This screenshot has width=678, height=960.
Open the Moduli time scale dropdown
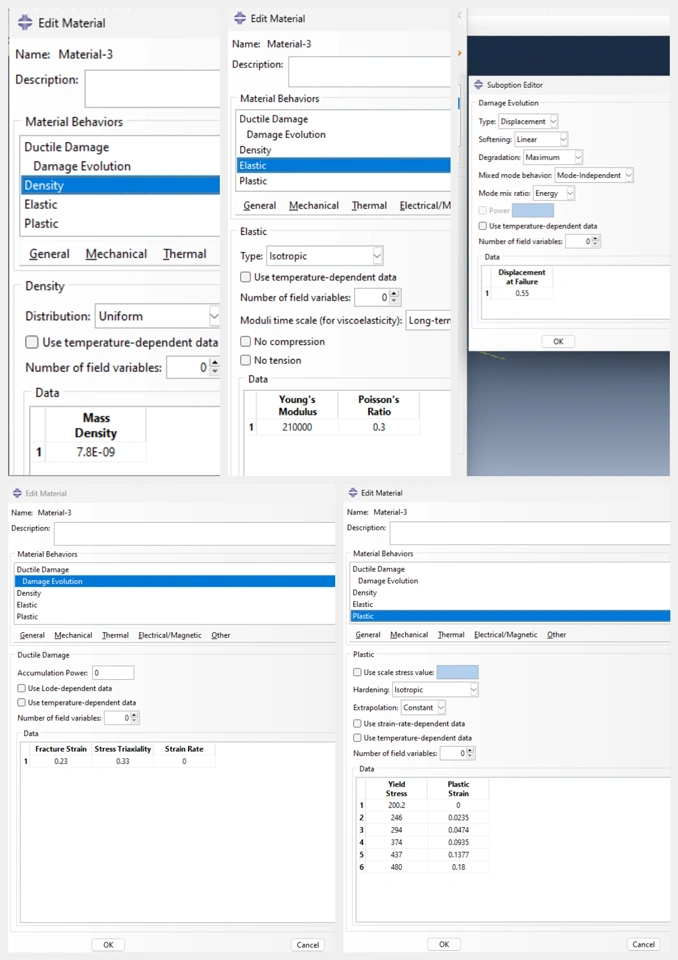[428, 320]
